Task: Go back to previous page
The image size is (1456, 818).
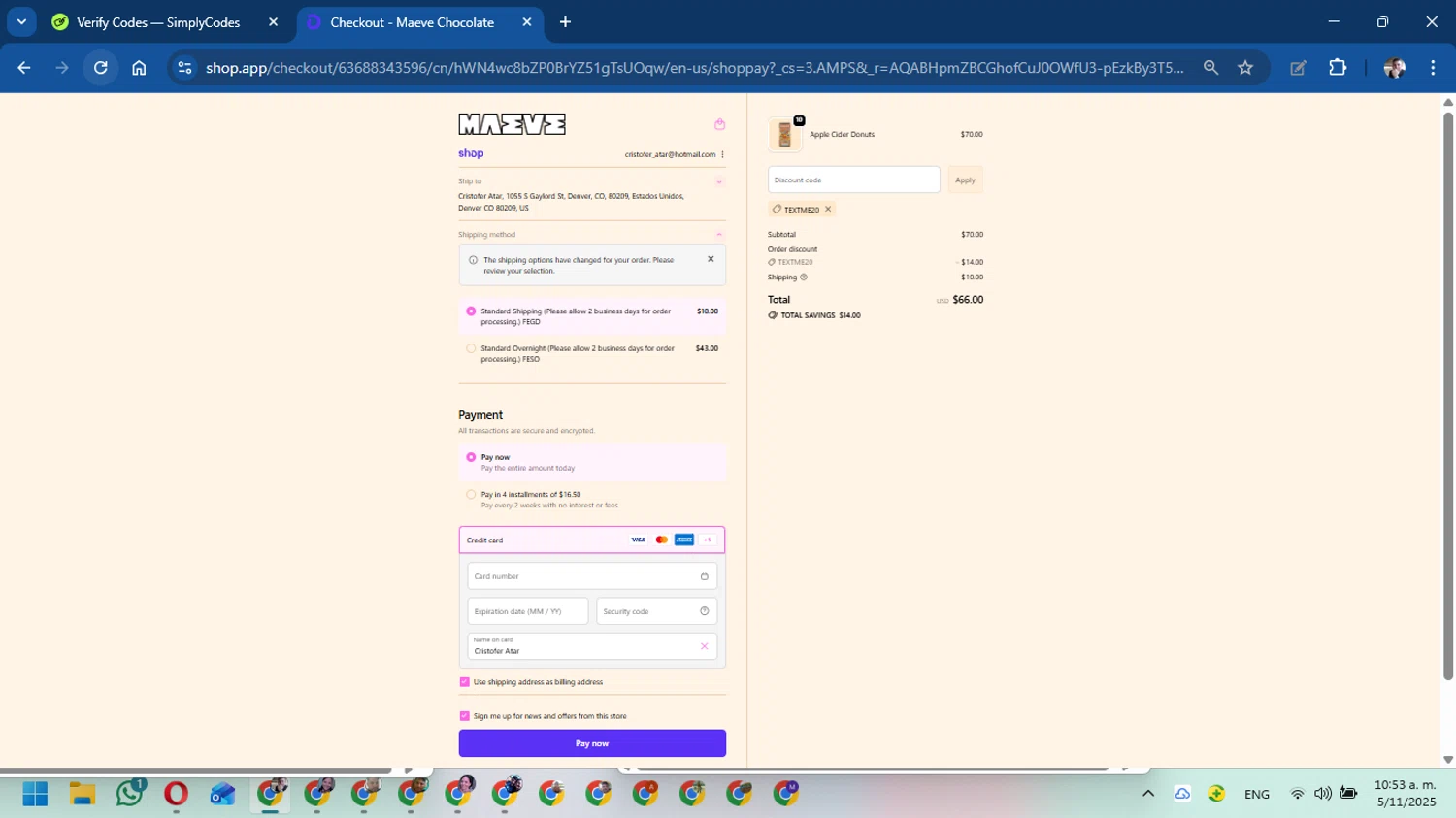Action: (x=24, y=68)
